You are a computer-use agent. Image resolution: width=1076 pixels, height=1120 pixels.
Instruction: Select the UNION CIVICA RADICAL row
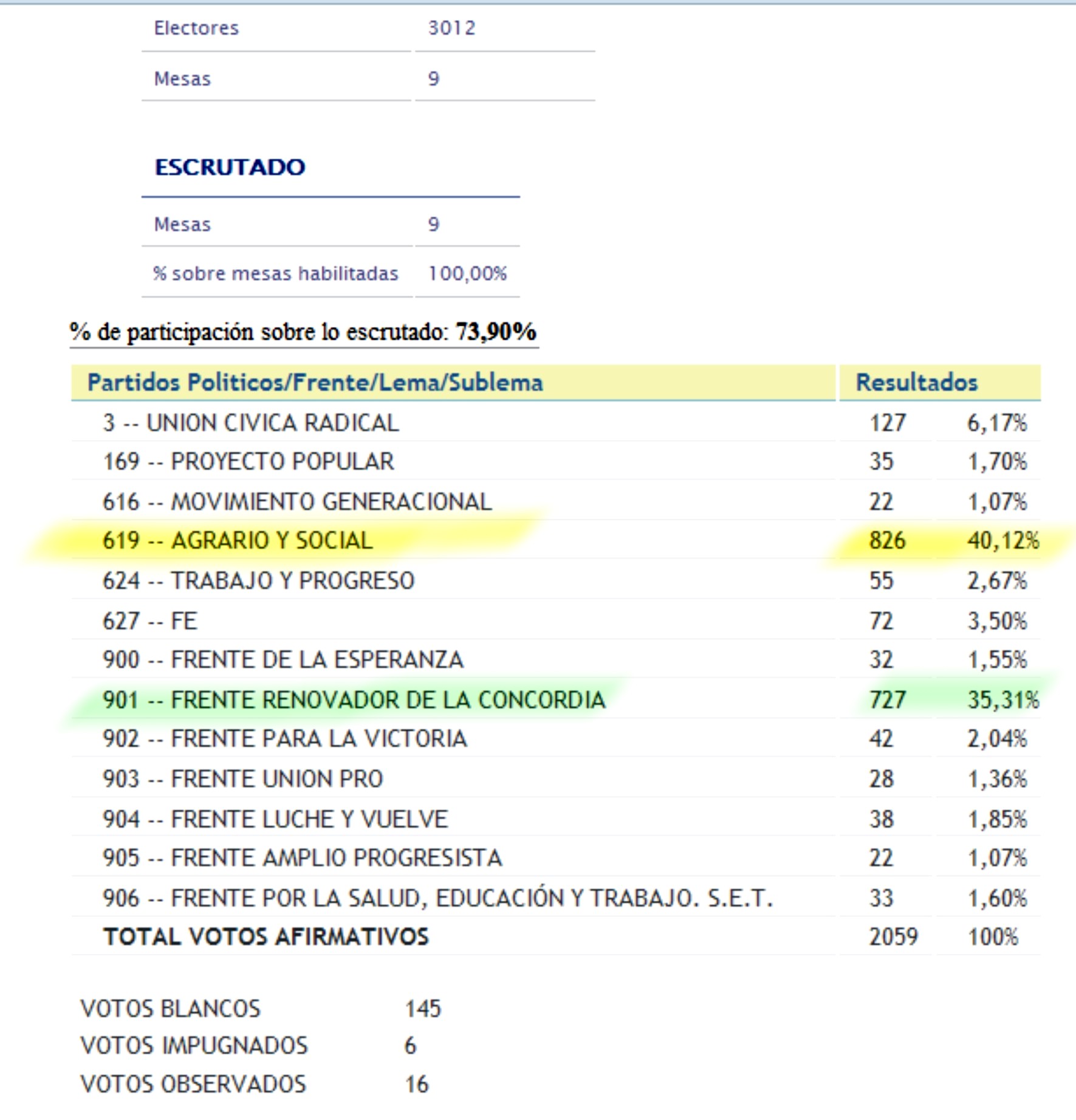coord(251,422)
